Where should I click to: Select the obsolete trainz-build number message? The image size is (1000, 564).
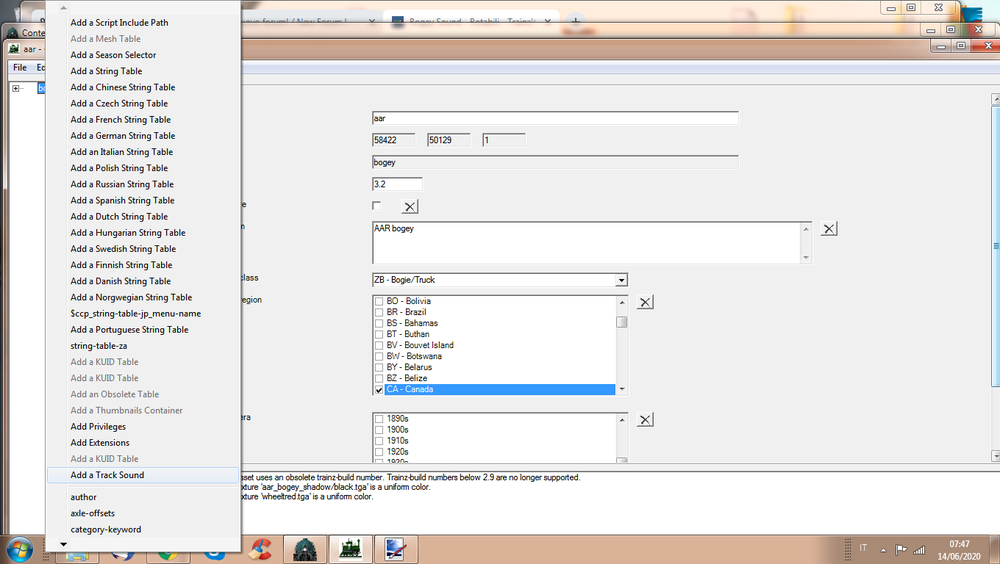tap(411, 477)
